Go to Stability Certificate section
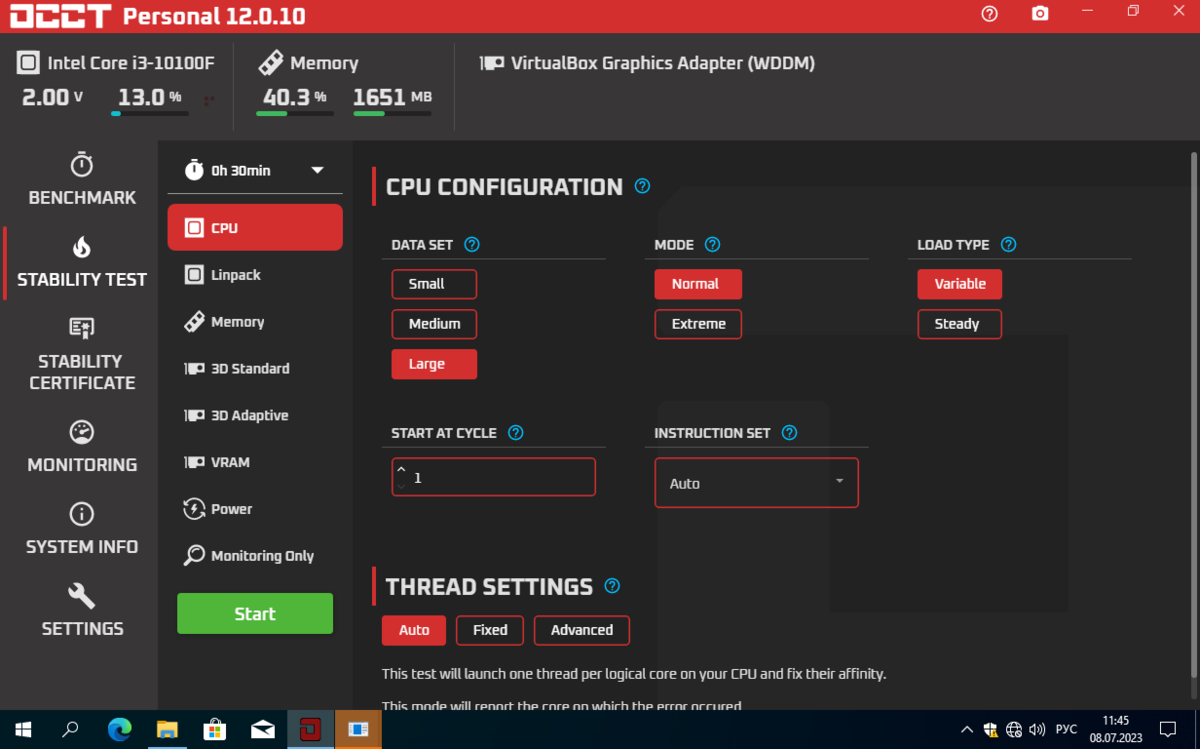This screenshot has height=749, width=1200. pyautogui.click(x=82, y=355)
